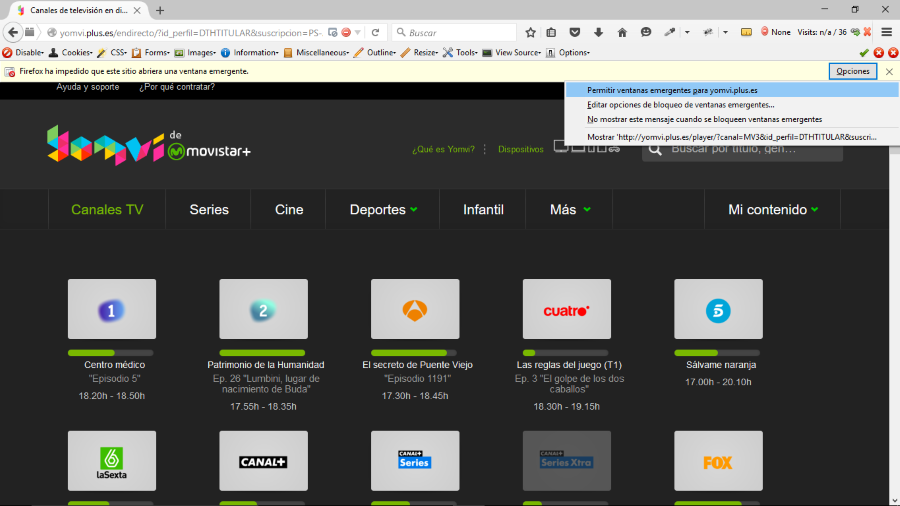
Task: Click the Opciones button in the notification bar
Action: pyautogui.click(x=853, y=72)
